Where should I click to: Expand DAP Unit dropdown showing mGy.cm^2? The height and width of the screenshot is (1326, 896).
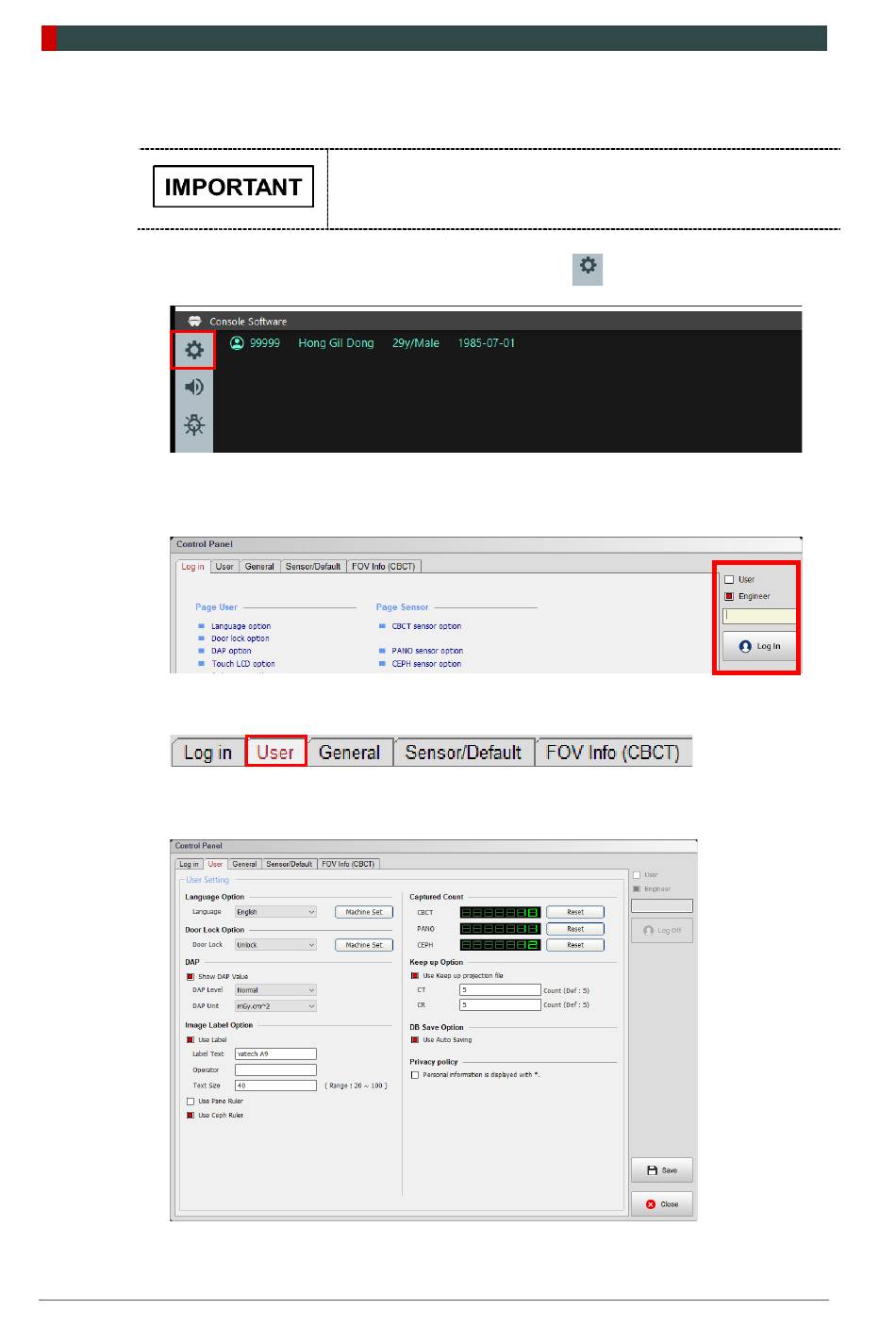click(275, 1006)
